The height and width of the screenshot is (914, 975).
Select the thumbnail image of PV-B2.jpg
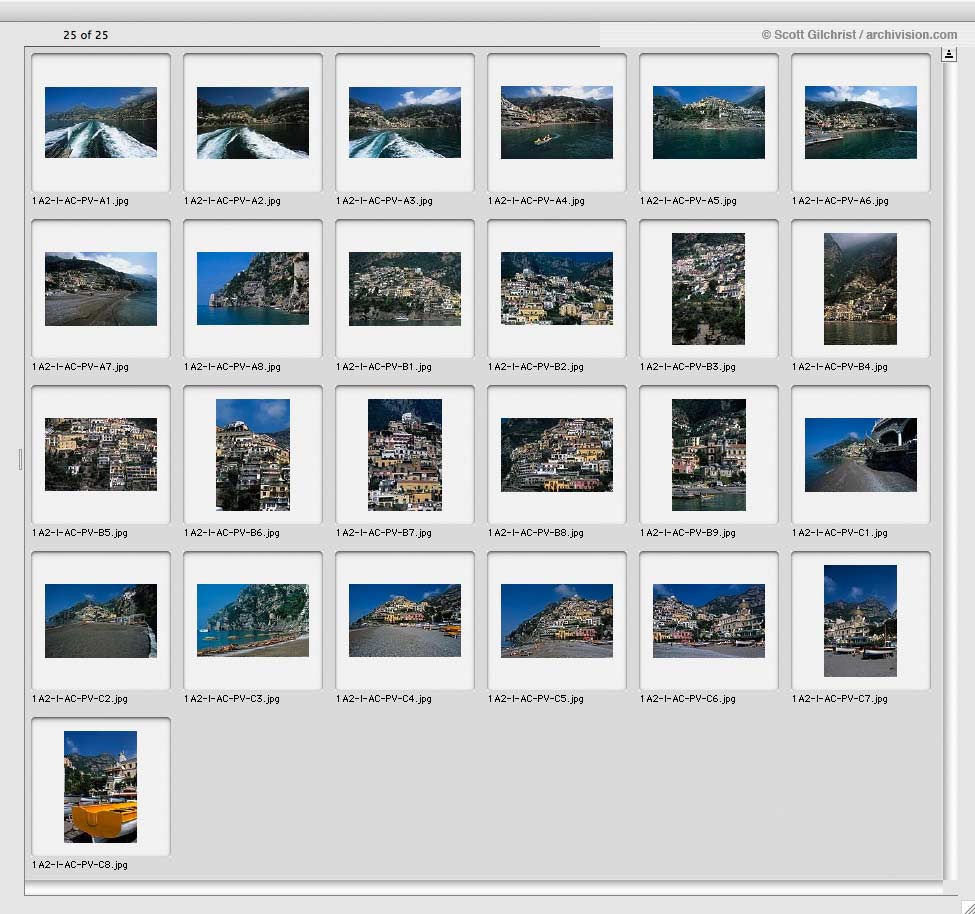pyautogui.click(x=557, y=289)
